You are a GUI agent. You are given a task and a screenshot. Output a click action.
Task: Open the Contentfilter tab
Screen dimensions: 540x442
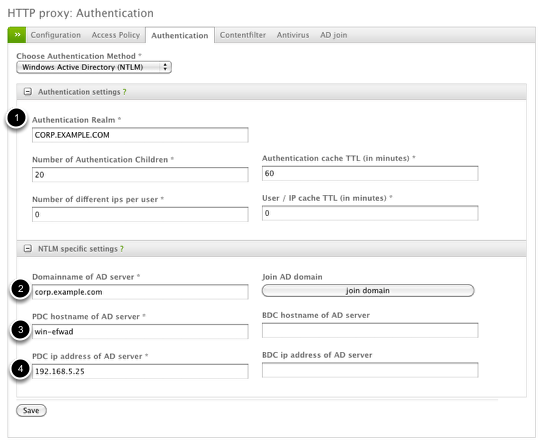pos(243,35)
